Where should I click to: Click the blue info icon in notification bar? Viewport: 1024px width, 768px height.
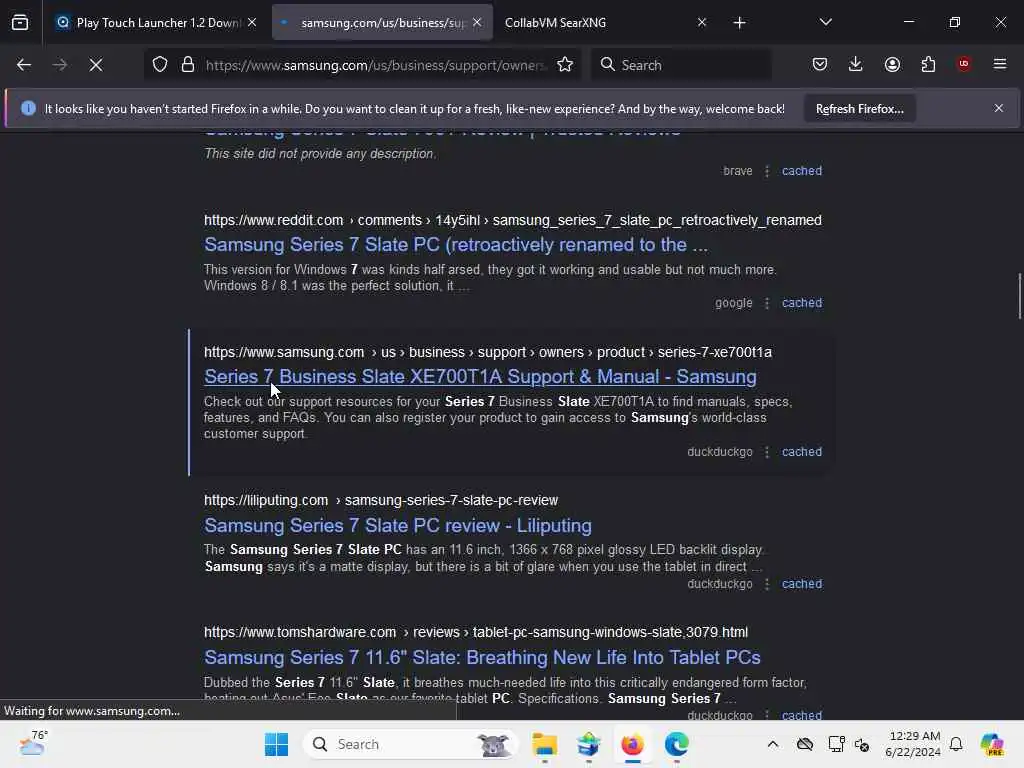28,108
